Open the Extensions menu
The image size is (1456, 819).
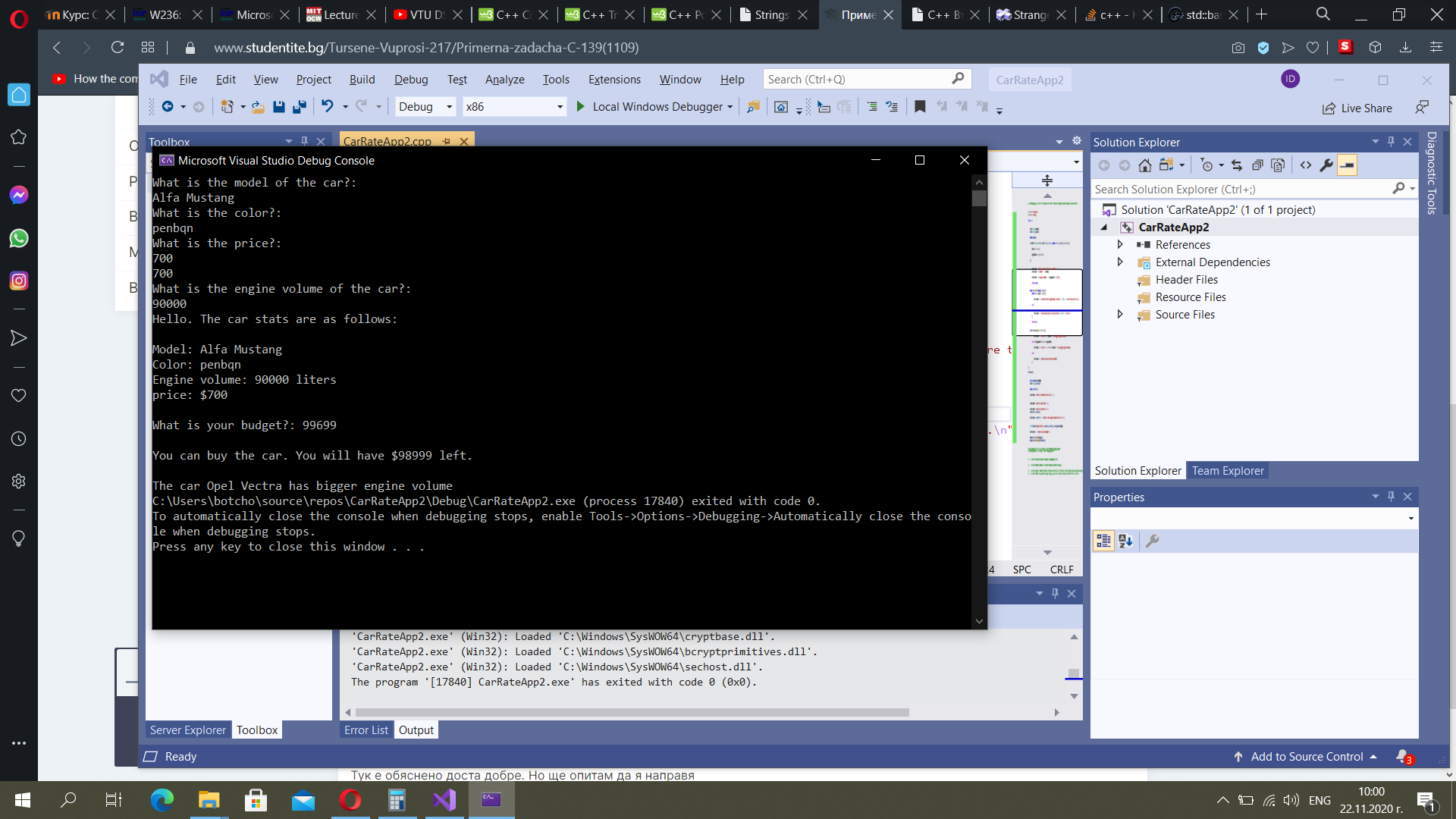[x=614, y=79]
